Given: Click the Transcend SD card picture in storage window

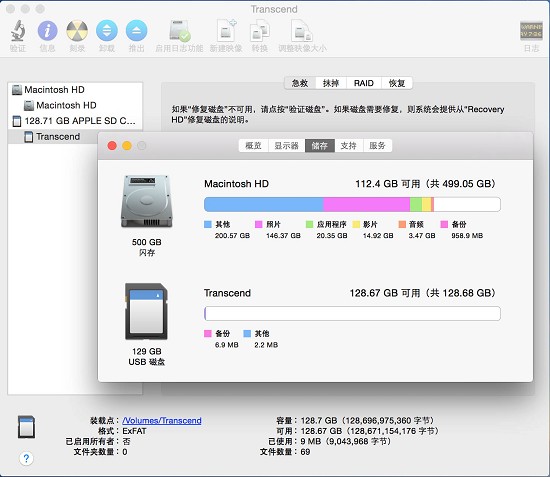Looking at the screenshot, I should coord(147,311).
